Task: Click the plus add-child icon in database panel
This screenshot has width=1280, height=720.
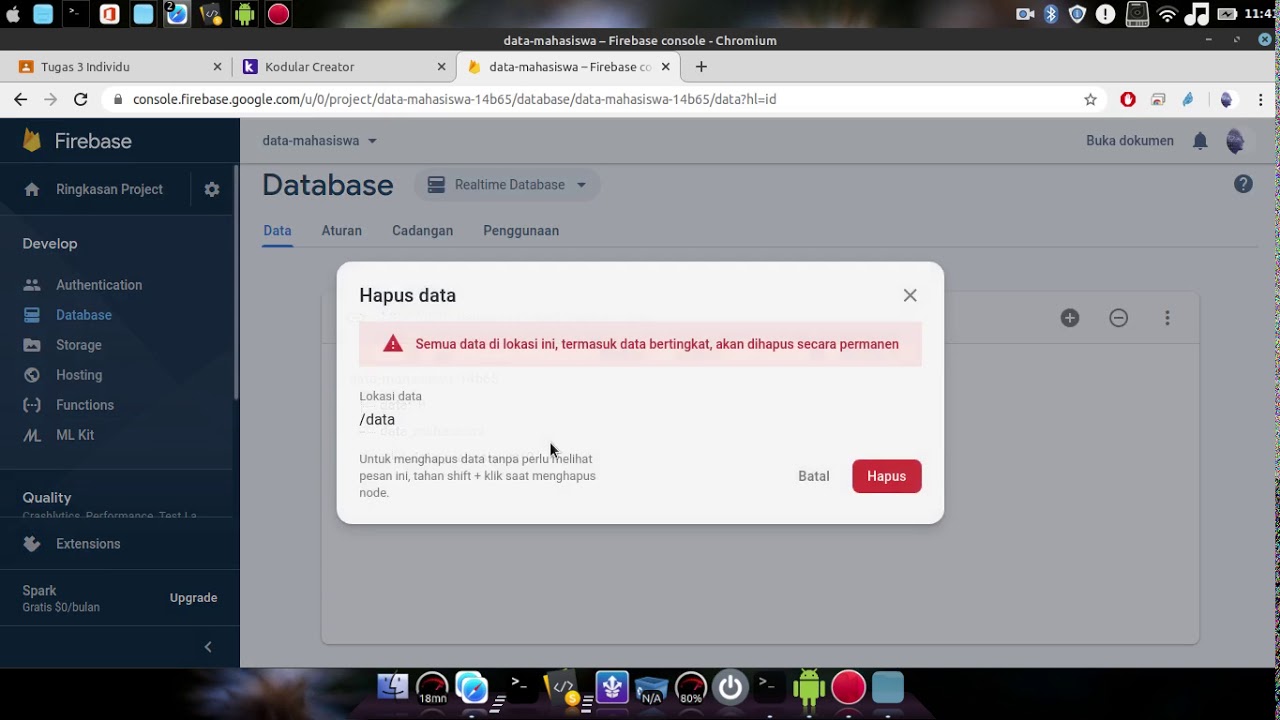Action: click(x=1070, y=318)
